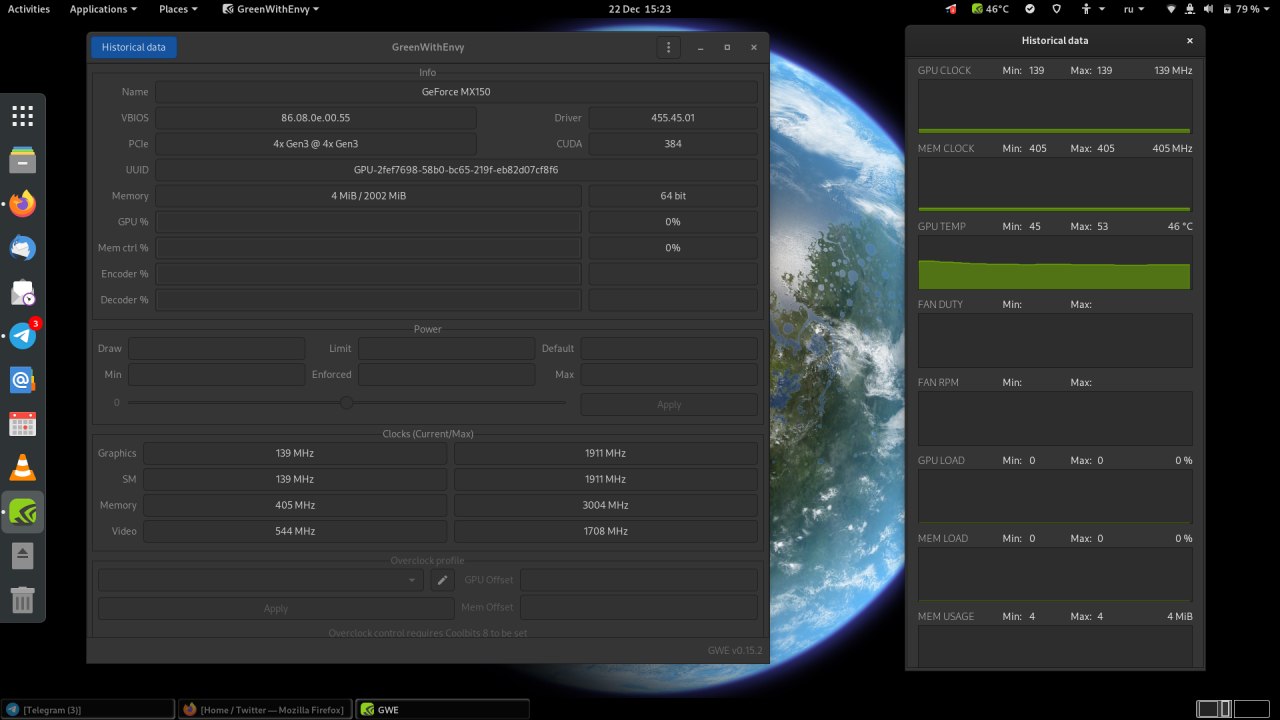Click the Video clock max value 1708 MHz
1280x720 pixels.
coord(606,531)
